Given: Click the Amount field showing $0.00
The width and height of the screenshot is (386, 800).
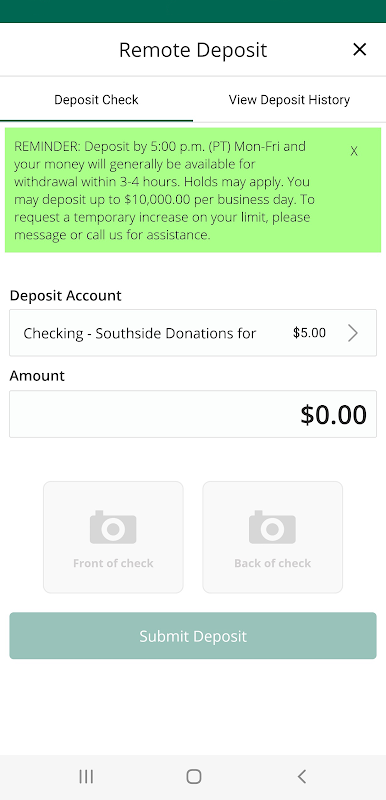Looking at the screenshot, I should pyautogui.click(x=193, y=414).
